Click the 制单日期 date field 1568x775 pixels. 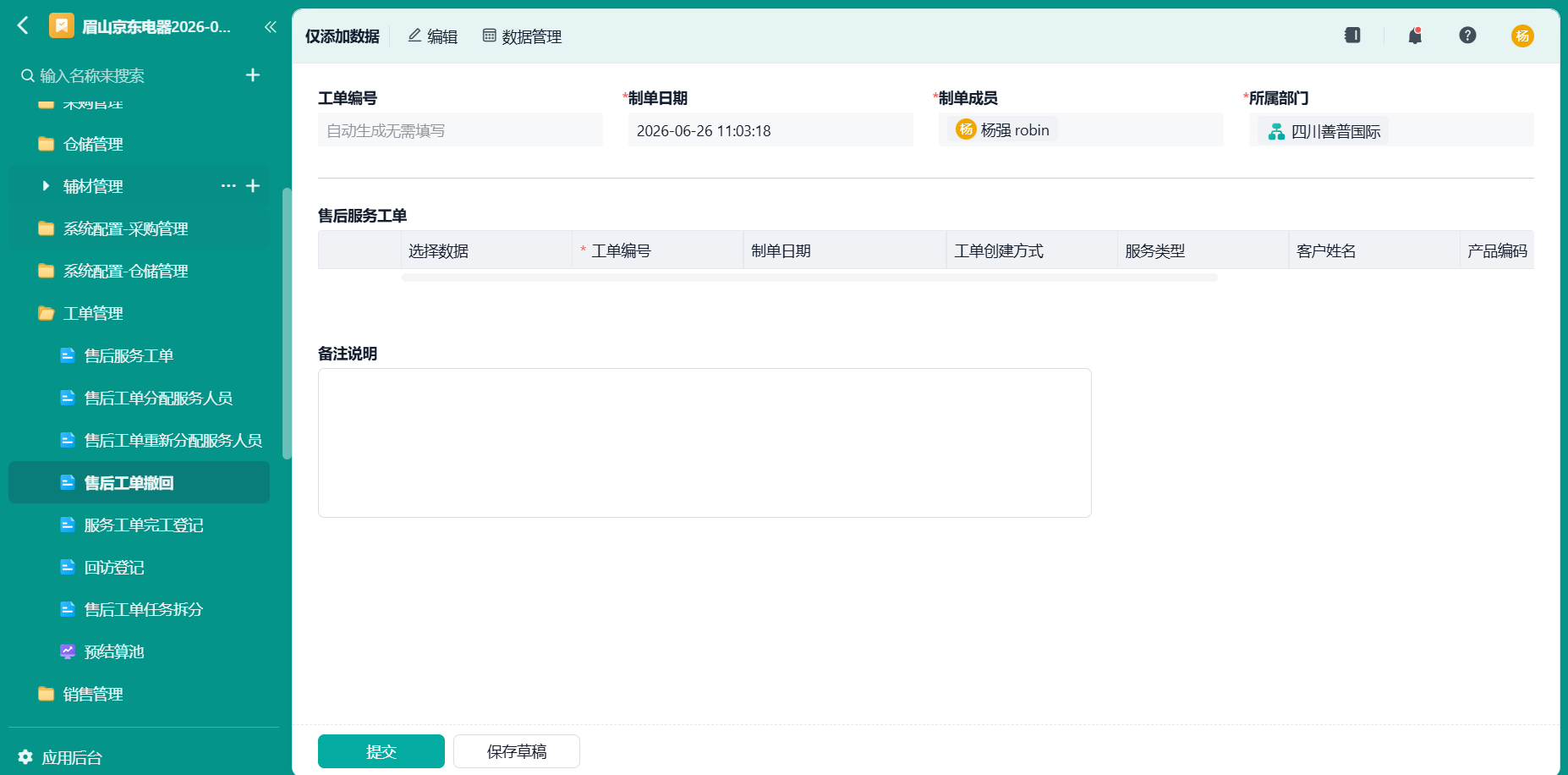click(x=770, y=130)
